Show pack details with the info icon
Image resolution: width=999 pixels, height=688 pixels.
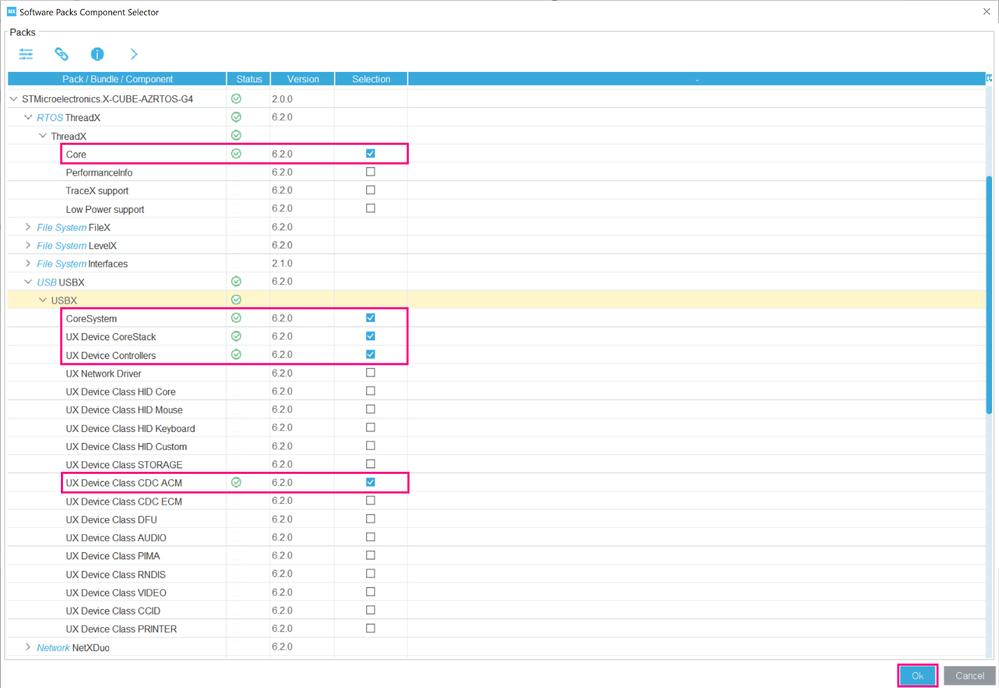pos(97,54)
